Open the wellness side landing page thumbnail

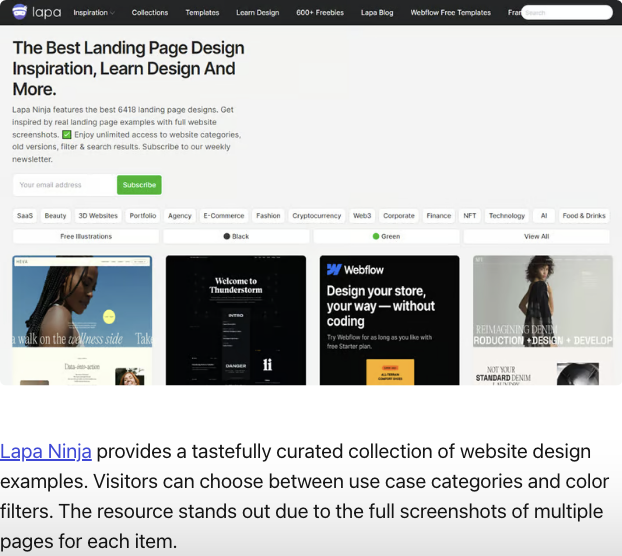point(82,320)
